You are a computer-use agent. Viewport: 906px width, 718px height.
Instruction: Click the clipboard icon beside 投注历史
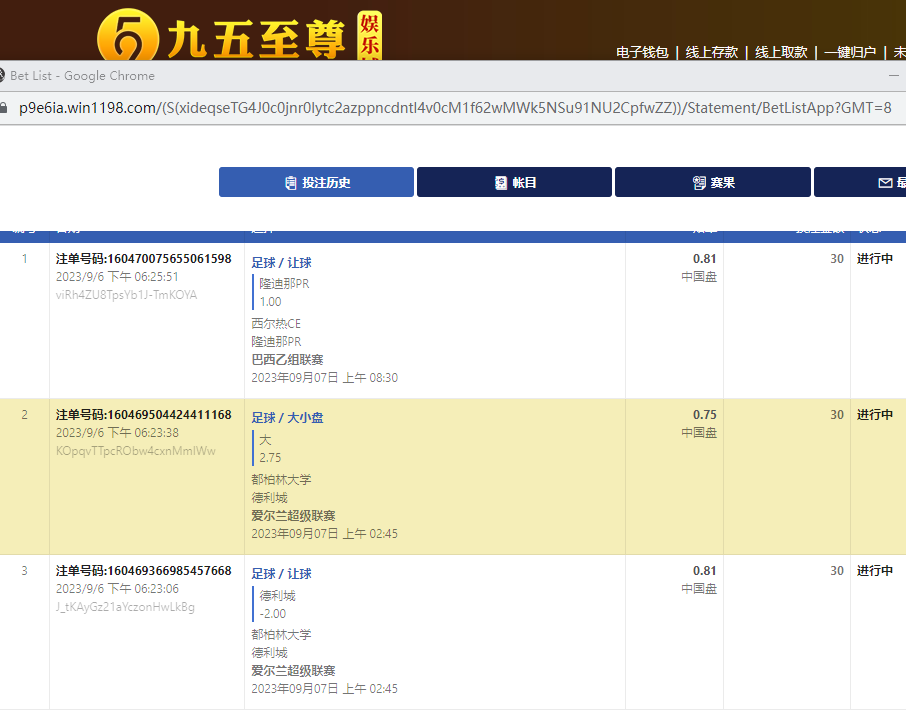tap(291, 183)
